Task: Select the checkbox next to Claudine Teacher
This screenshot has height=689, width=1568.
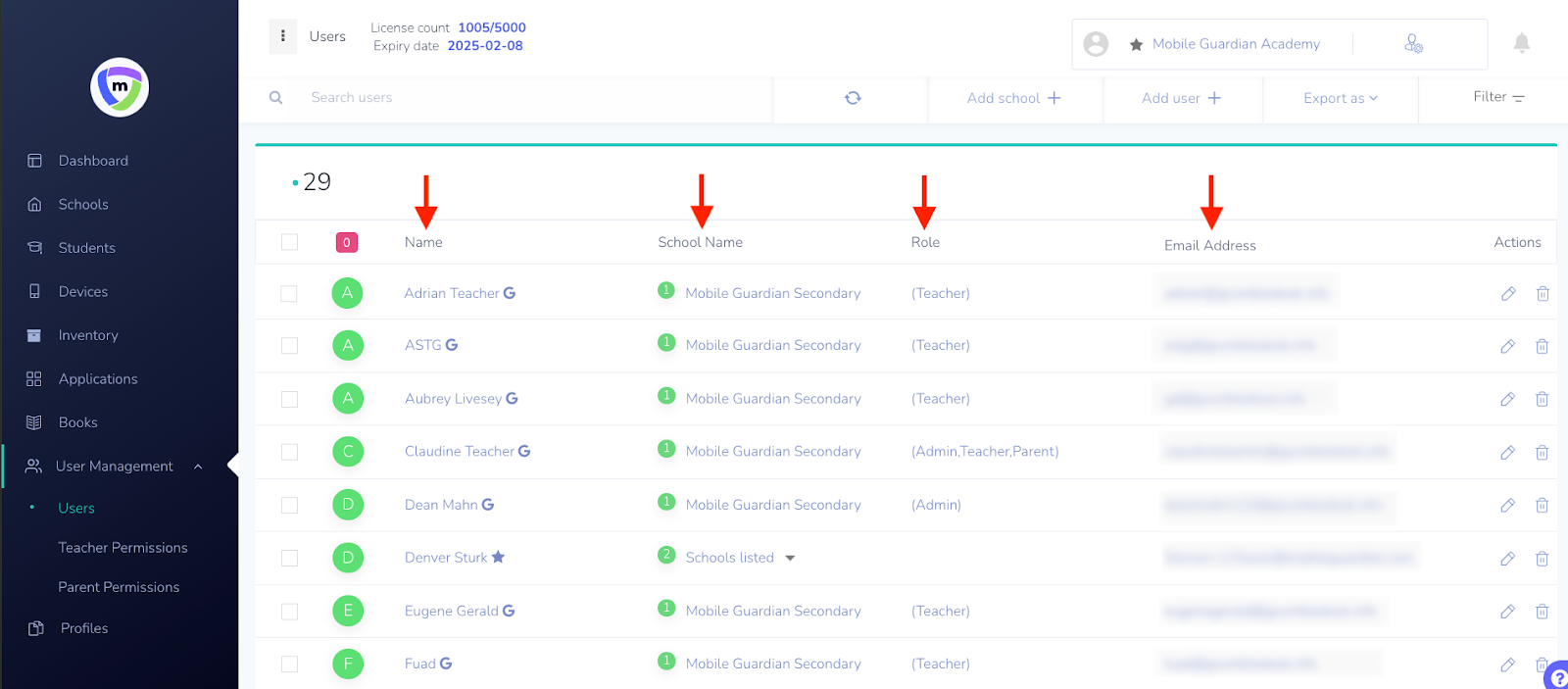Action: click(x=289, y=452)
